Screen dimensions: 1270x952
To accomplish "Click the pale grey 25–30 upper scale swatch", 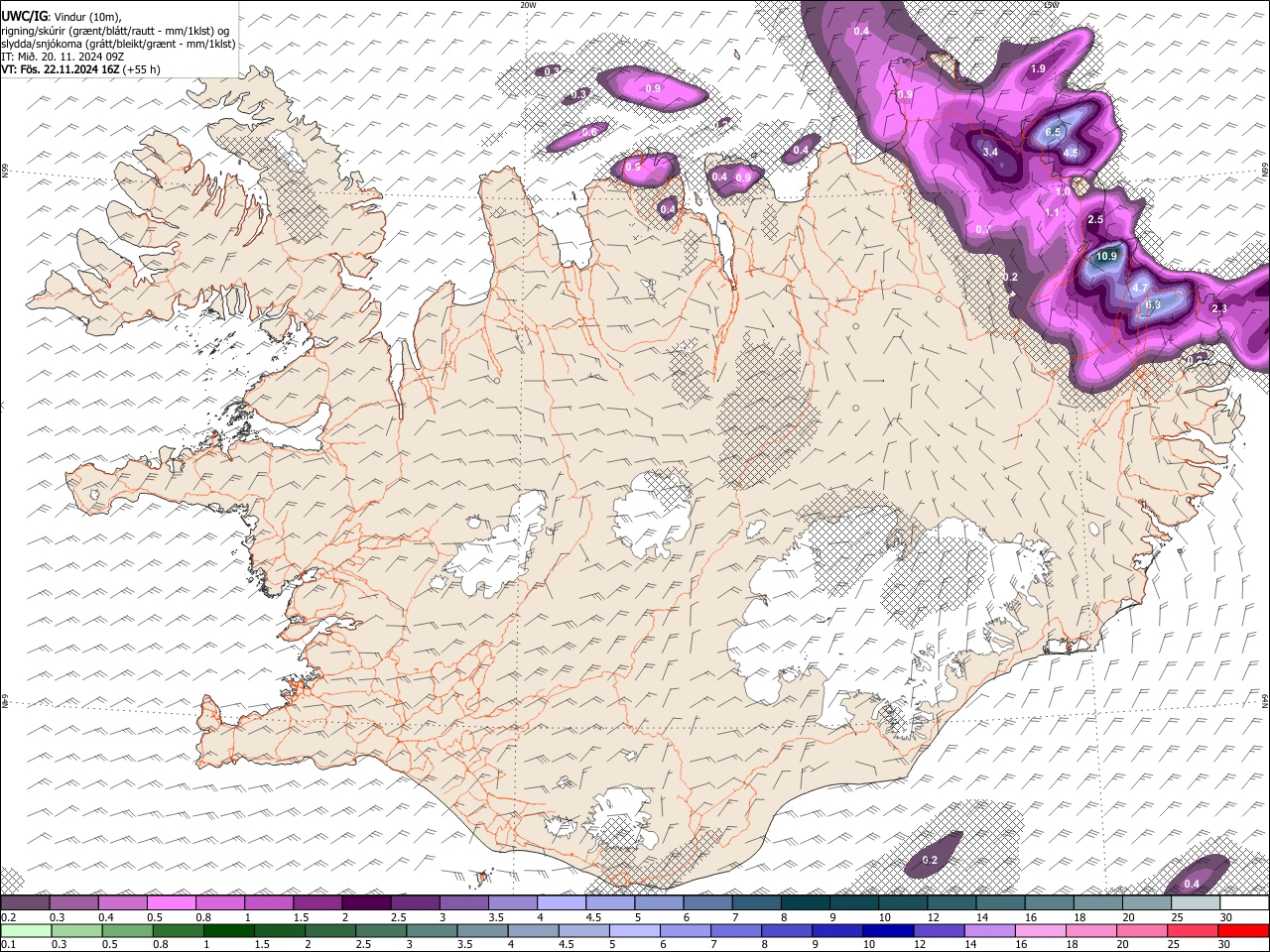I will coord(1196,903).
